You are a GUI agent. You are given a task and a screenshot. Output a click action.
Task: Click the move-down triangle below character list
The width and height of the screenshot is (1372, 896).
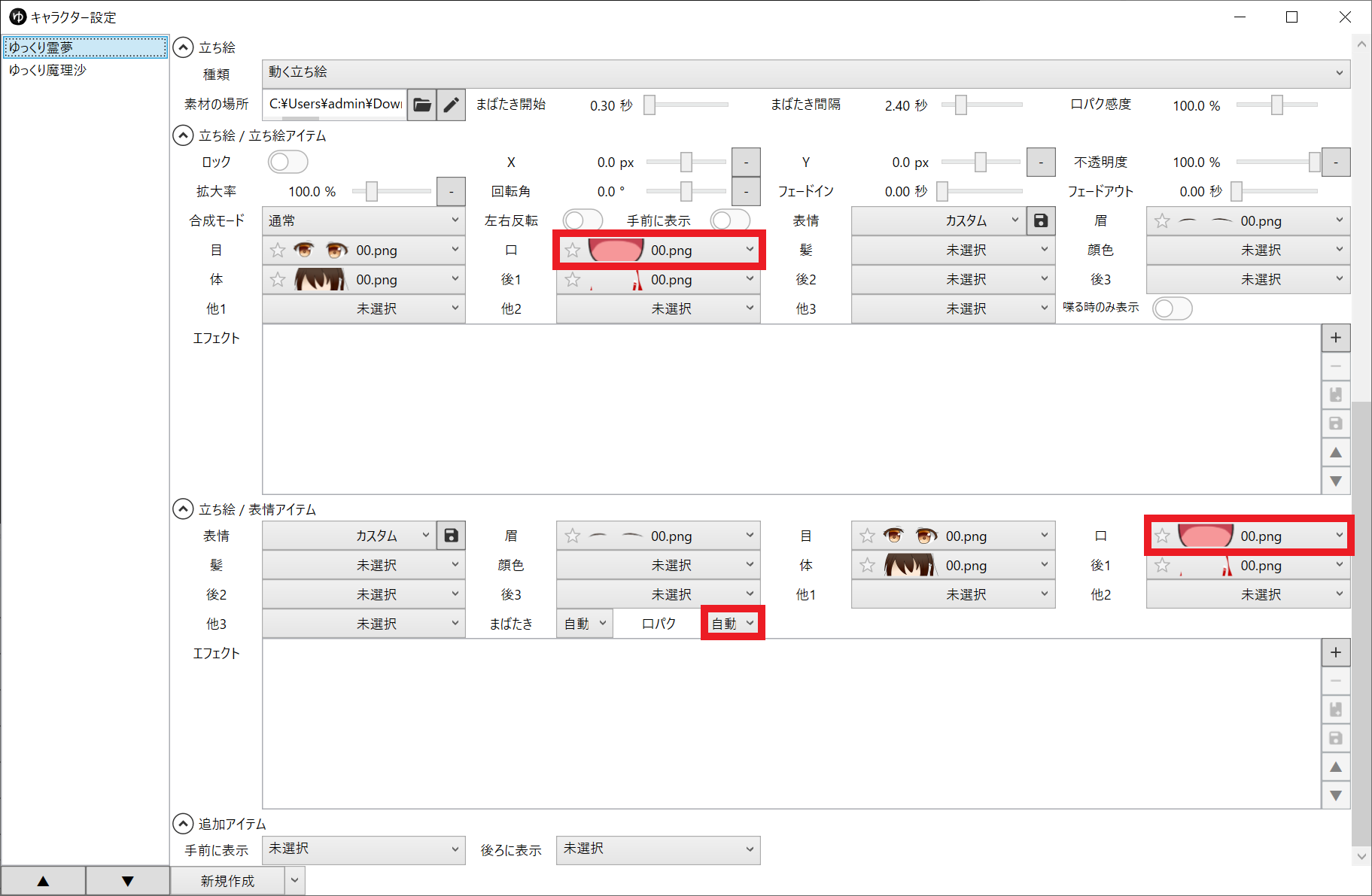click(x=127, y=881)
